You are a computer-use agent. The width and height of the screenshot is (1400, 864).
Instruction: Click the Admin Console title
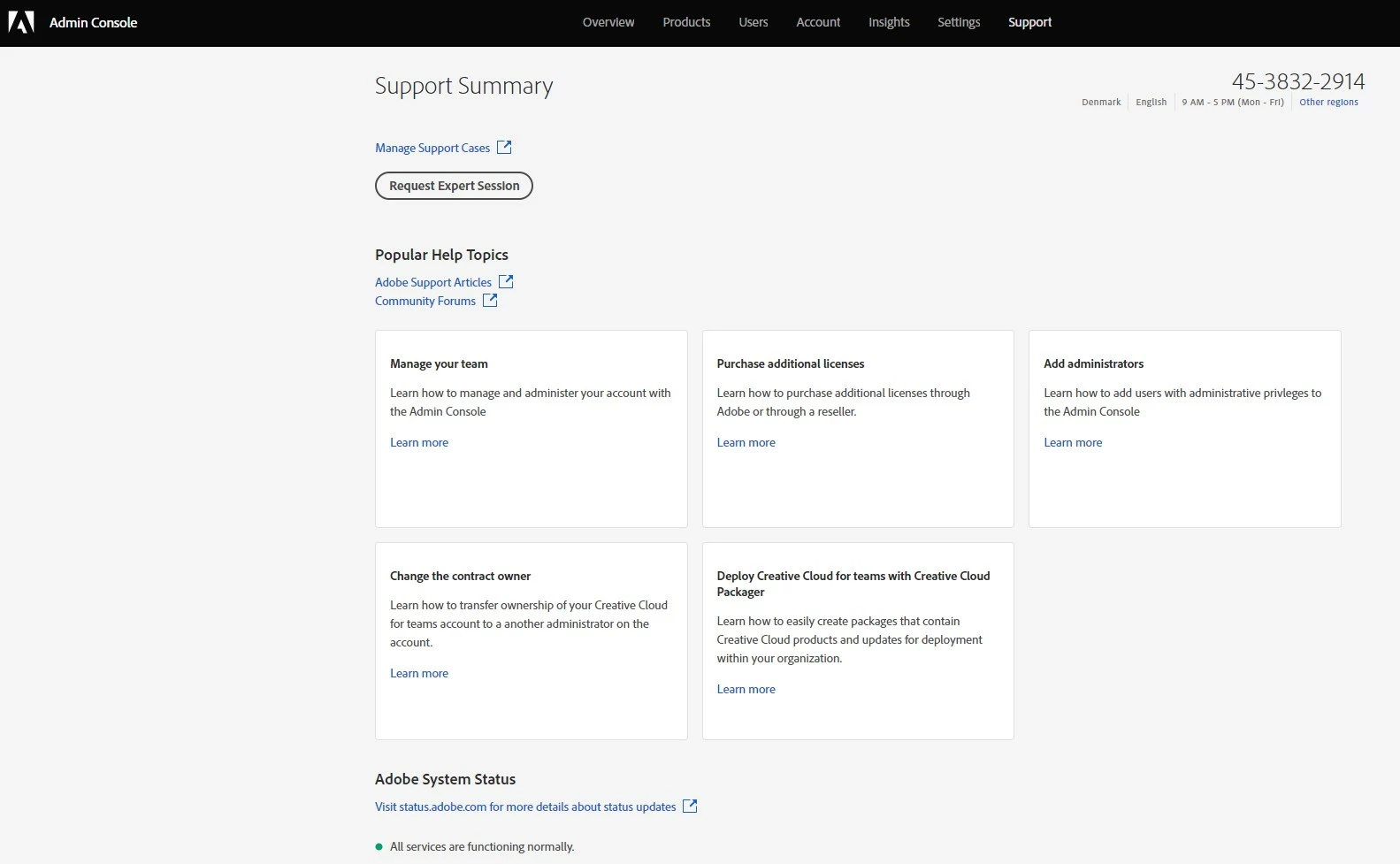click(x=93, y=22)
